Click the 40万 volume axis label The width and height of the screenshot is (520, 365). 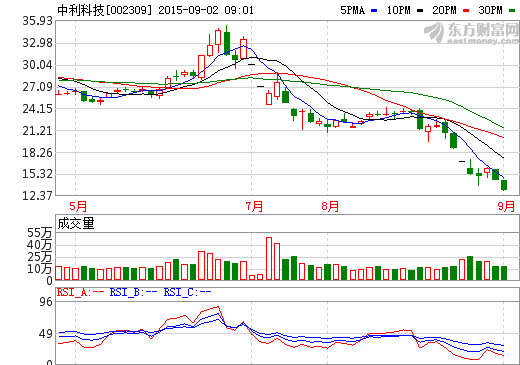(x=40, y=245)
